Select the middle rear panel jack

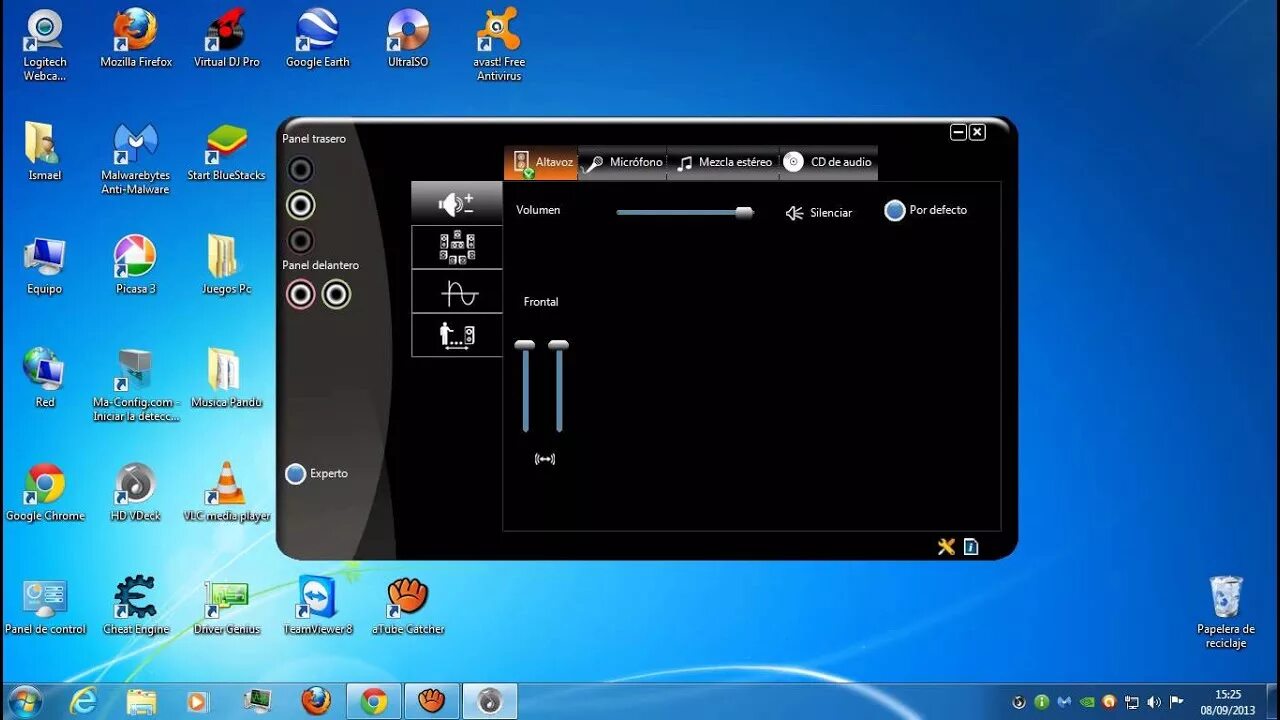click(x=300, y=205)
